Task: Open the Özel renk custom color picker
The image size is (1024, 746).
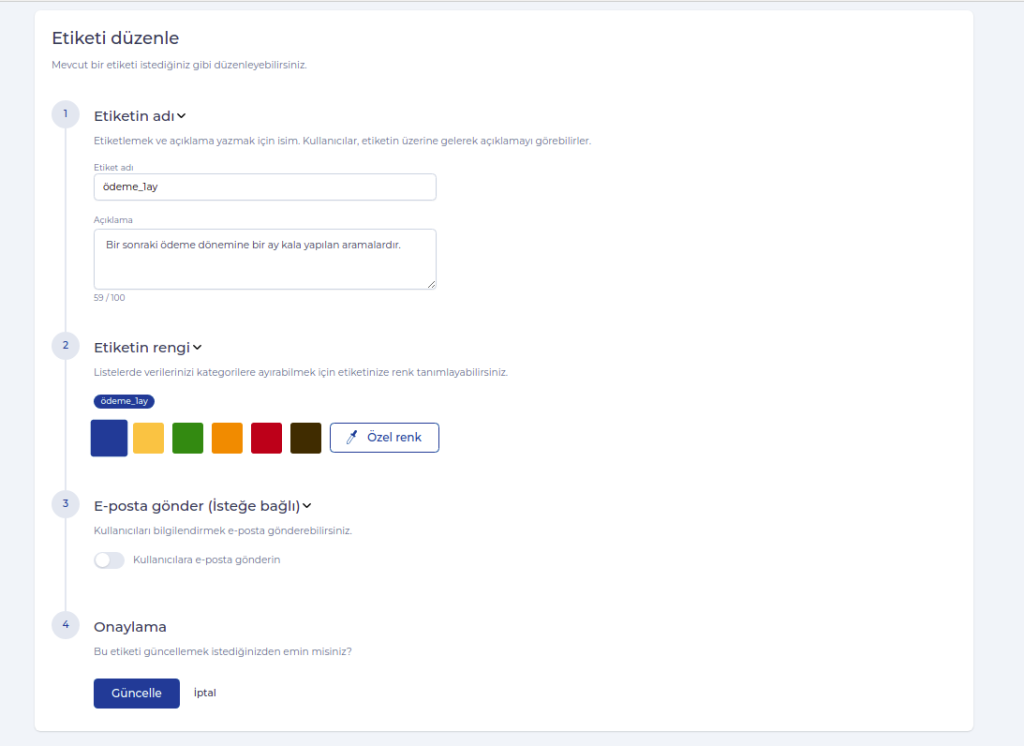Action: [384, 438]
